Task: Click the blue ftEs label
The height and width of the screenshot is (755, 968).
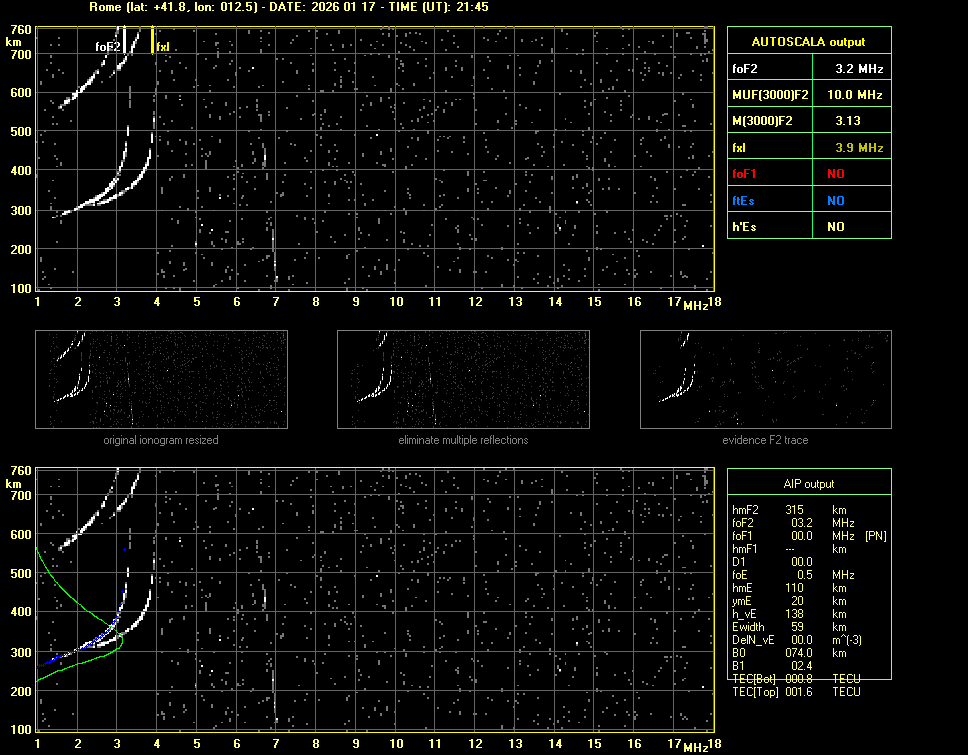Action: pyautogui.click(x=744, y=200)
